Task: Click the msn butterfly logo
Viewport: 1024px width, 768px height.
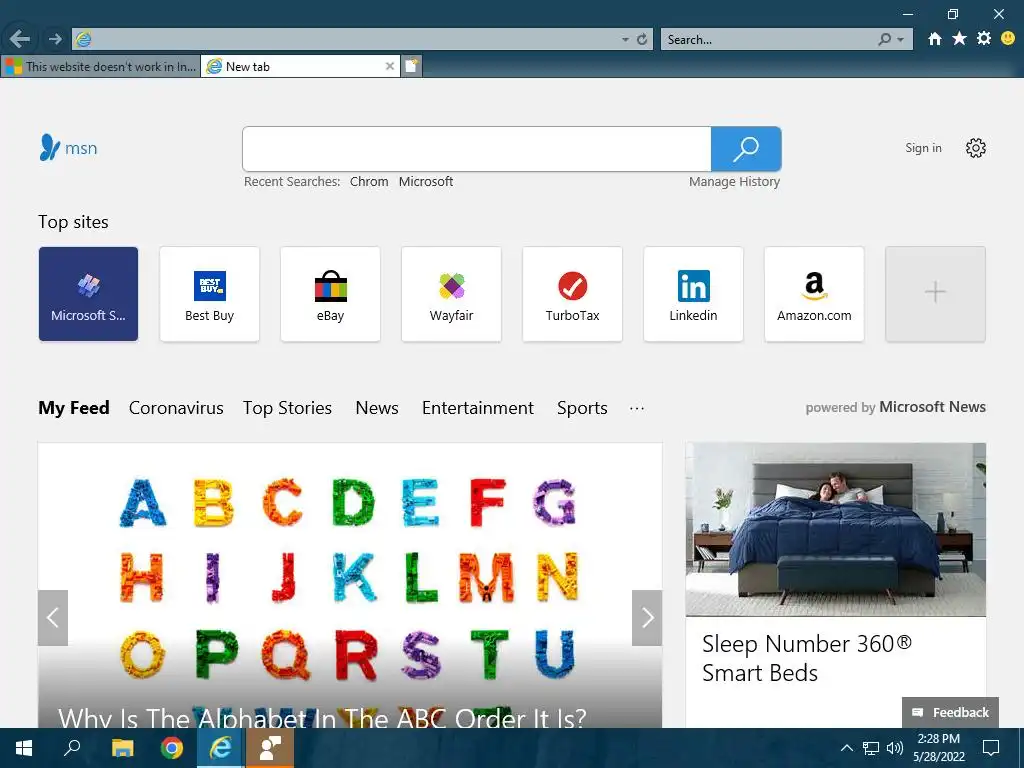Action: [69, 148]
